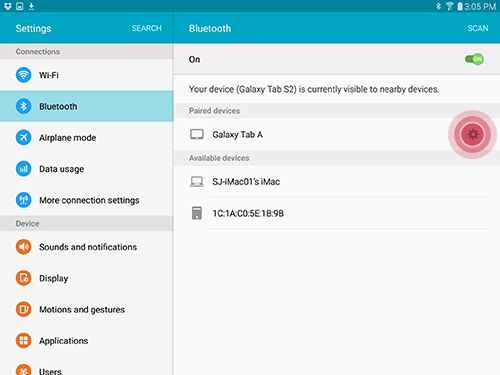Click the Applications grid icon
The height and width of the screenshot is (375, 500).
coord(23,340)
